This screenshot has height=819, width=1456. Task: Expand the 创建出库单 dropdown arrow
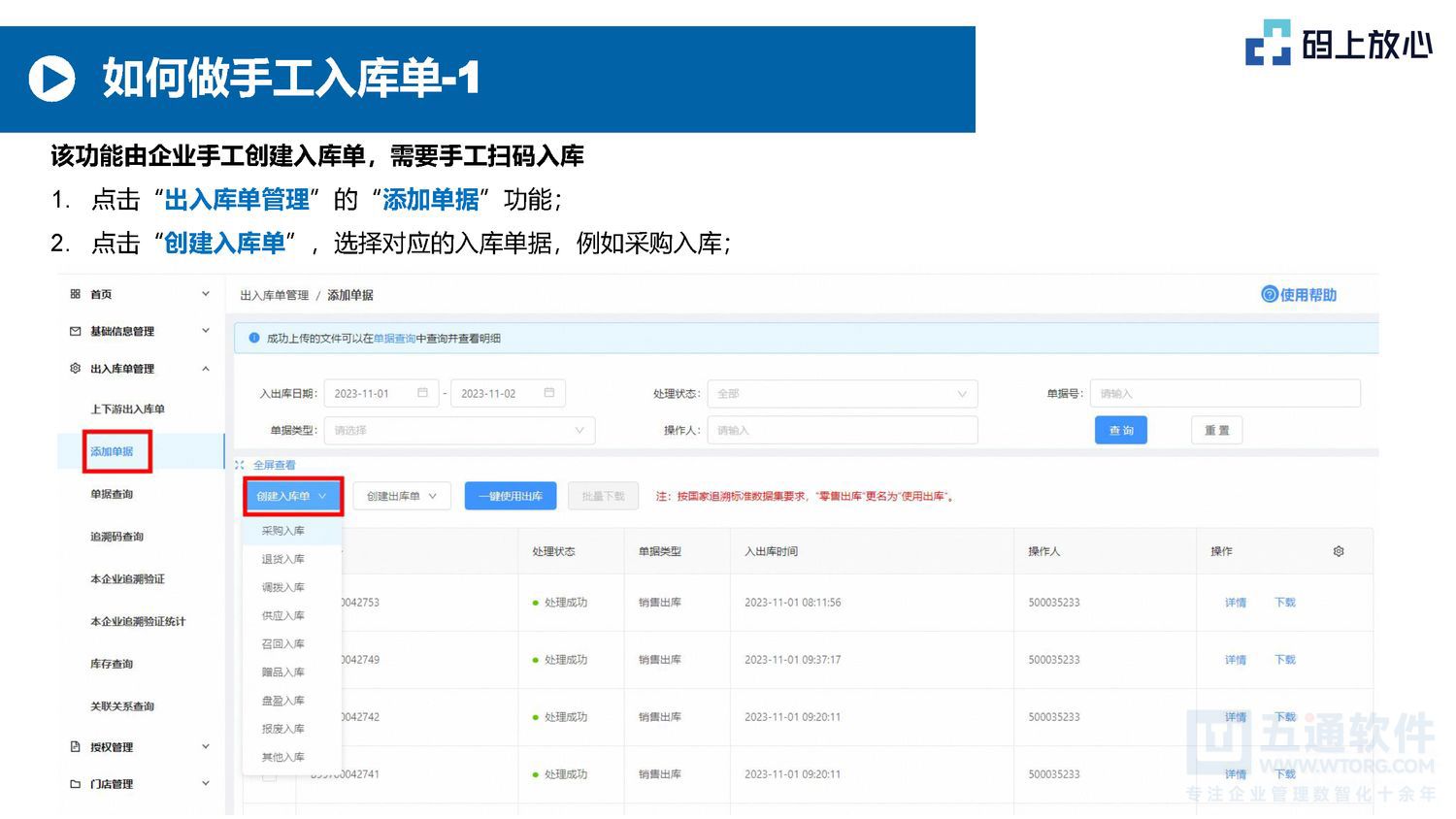tap(430, 495)
